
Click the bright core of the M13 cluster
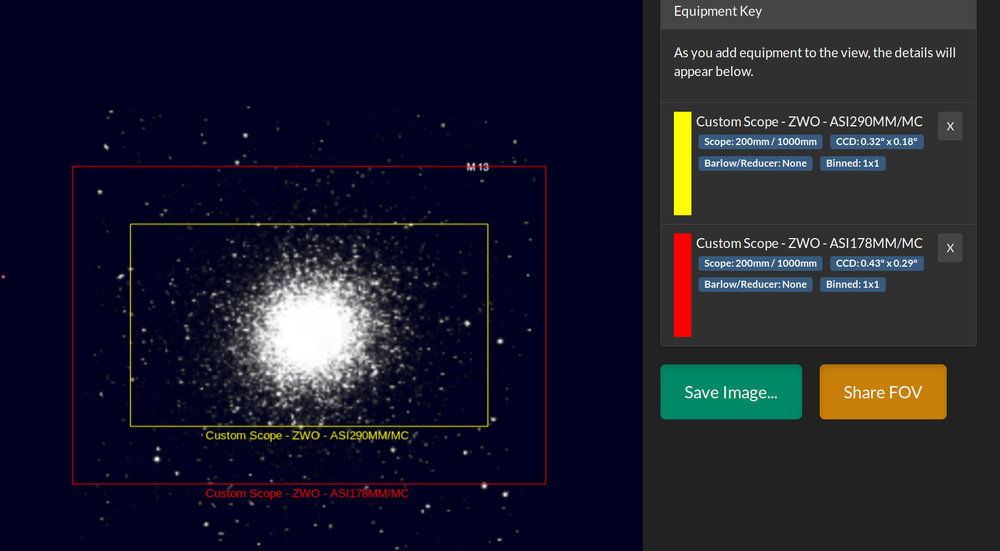(311, 330)
